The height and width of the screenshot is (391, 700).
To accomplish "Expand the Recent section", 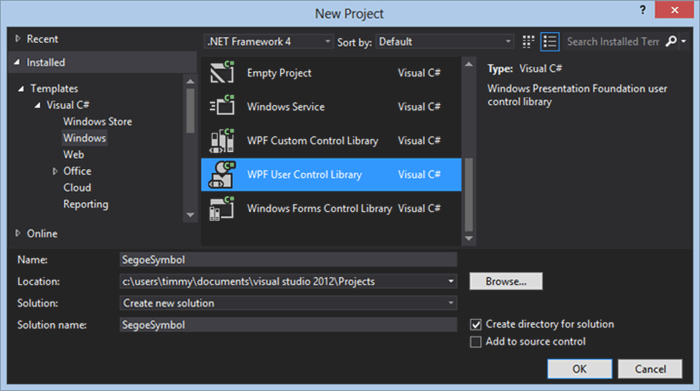I will [18, 39].
